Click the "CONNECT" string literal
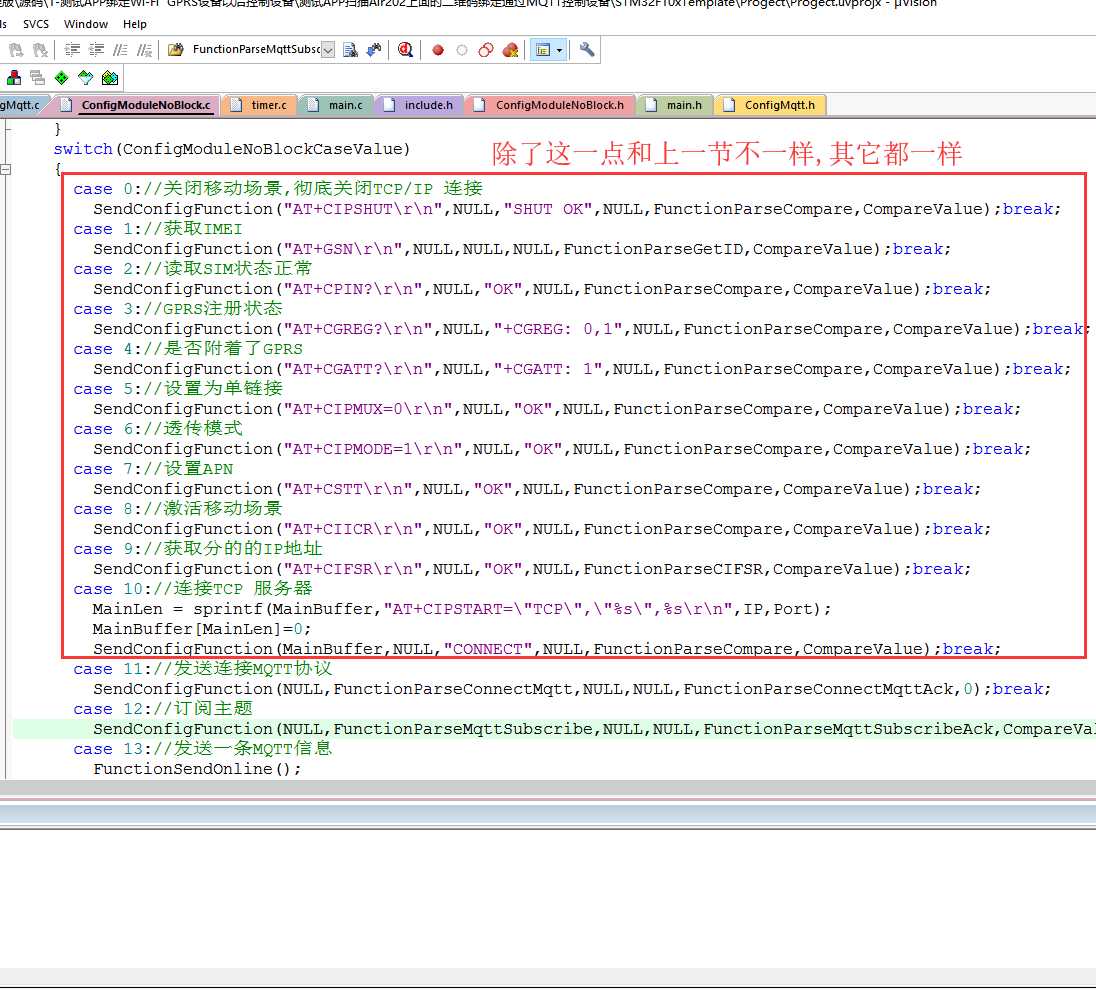The height and width of the screenshot is (990, 1096). pyautogui.click(x=488, y=649)
